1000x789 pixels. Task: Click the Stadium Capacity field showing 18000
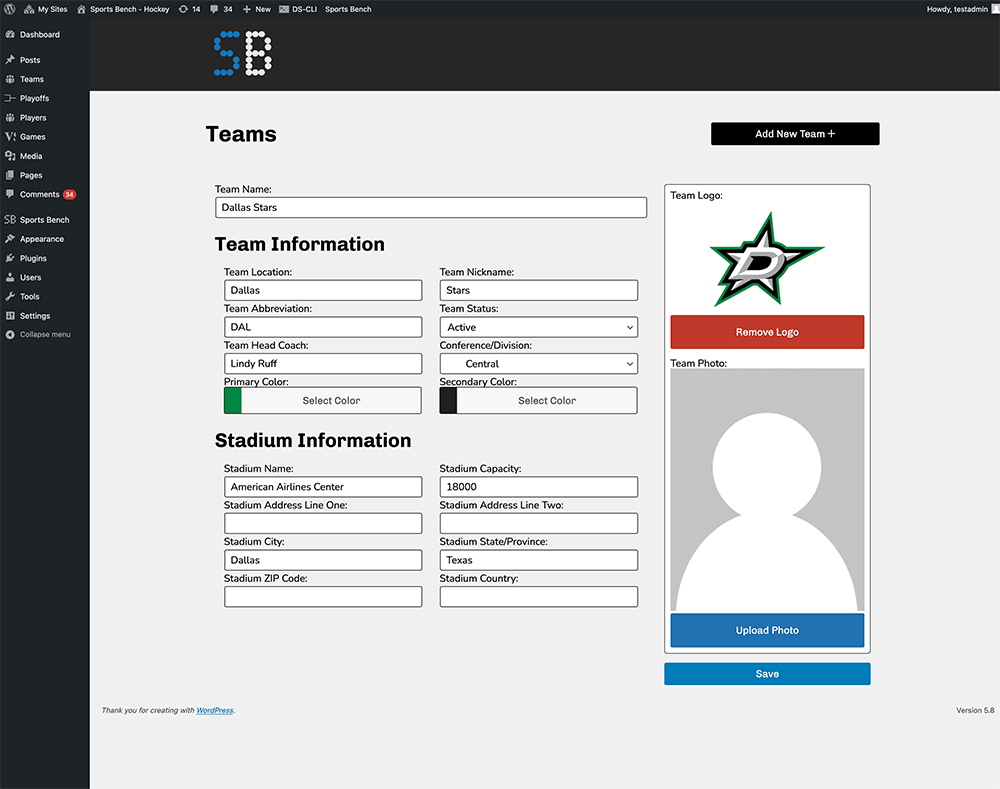tap(538, 487)
